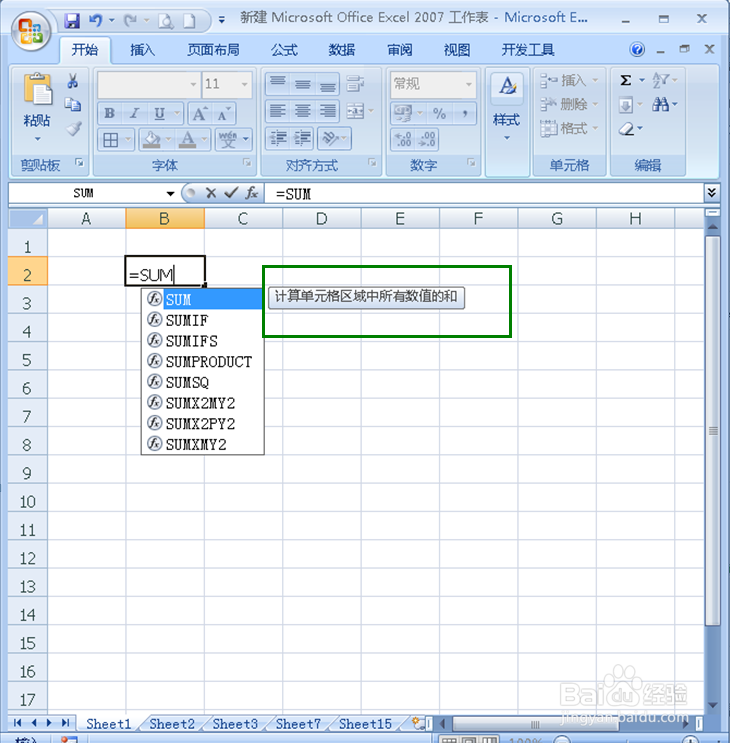
Task: Switch to the Page Layout tab (页面布局)
Action: pos(213,50)
